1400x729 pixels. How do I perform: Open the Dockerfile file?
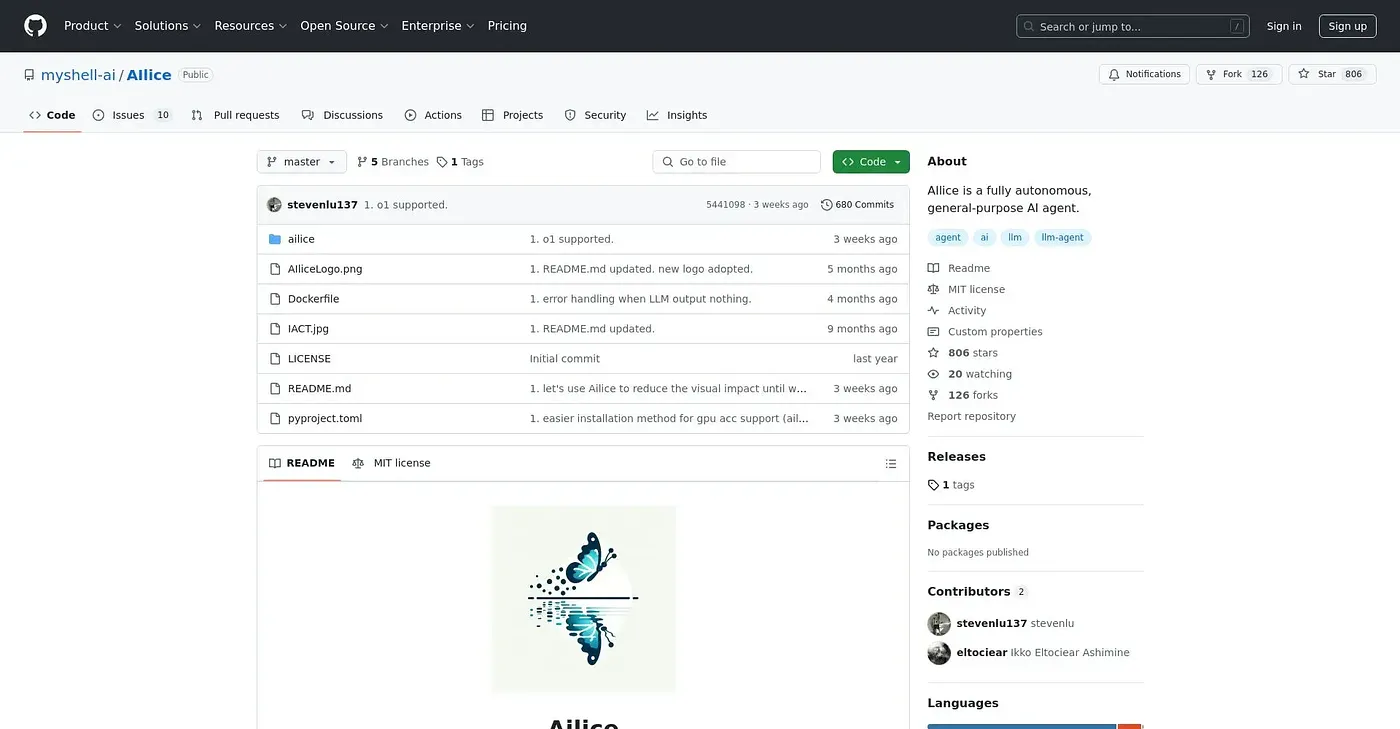(x=313, y=299)
